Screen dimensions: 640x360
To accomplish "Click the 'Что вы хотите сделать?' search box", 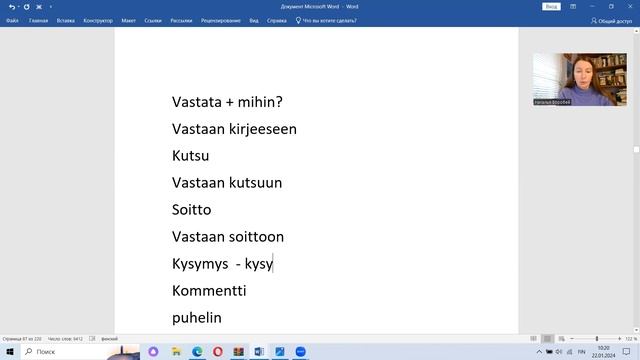I will [326, 20].
